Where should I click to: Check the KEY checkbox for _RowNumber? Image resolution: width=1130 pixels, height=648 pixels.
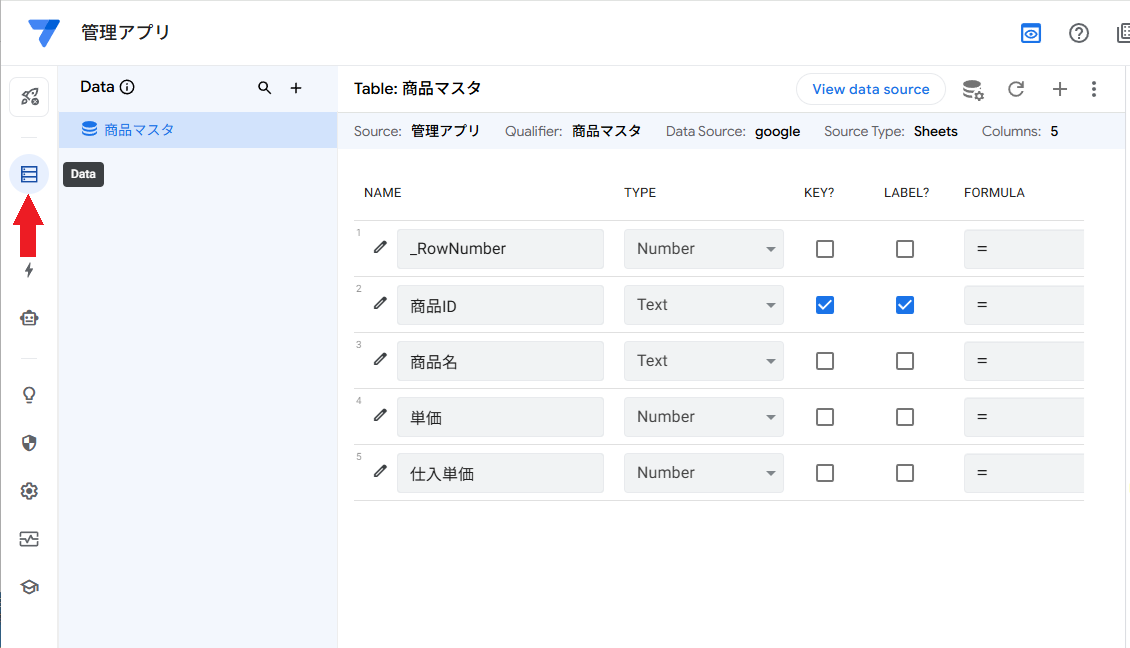tap(825, 249)
